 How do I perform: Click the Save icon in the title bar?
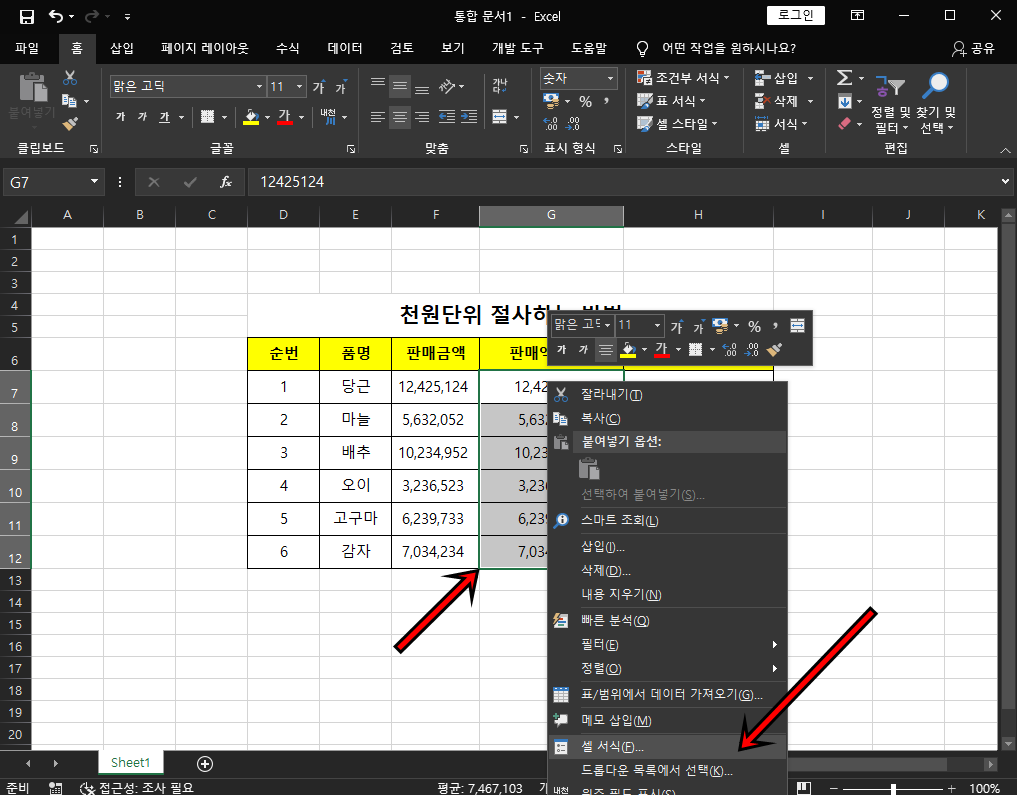click(27, 17)
